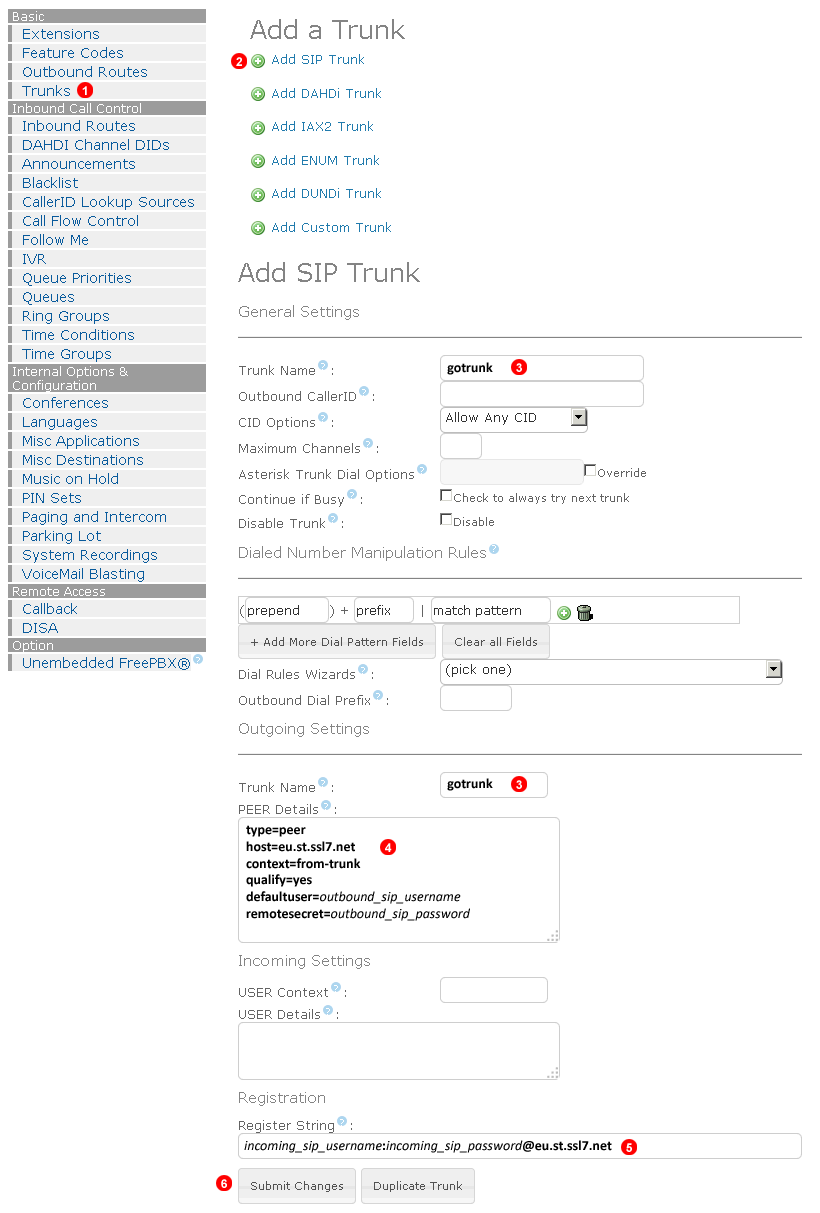820x1213 pixels.
Task: Click trash can icon in dial pattern row
Action: coord(585,613)
